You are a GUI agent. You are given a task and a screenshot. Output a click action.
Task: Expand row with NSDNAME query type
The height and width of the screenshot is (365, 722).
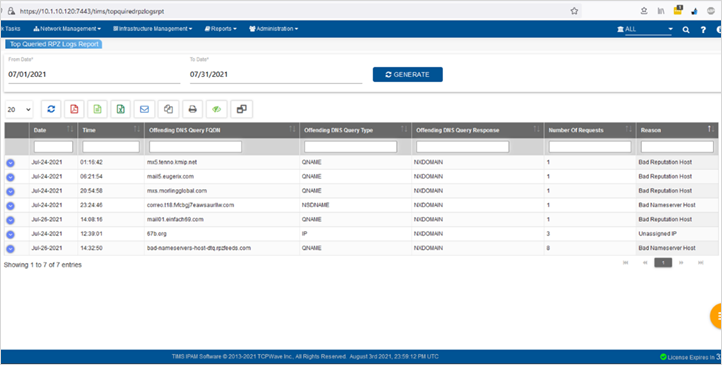tap(10, 206)
